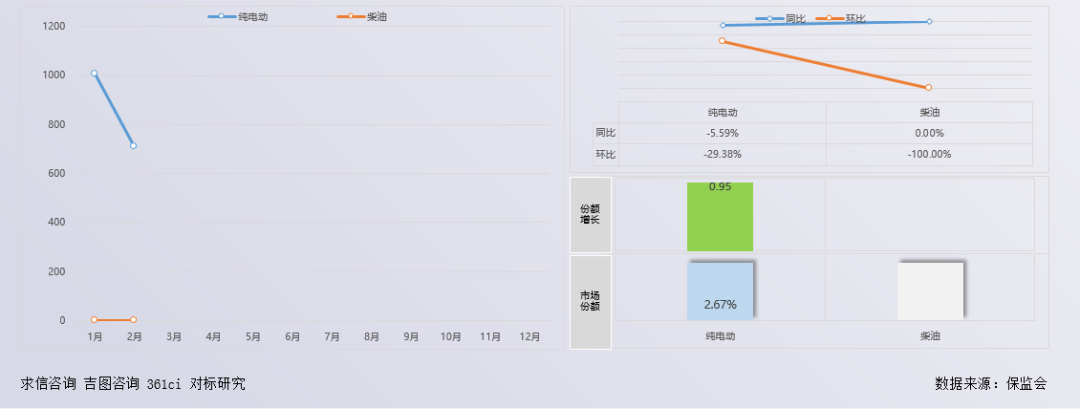Select the 纯电动 February data point near 700
Image resolution: width=1080 pixels, height=409 pixels.
click(x=133, y=146)
